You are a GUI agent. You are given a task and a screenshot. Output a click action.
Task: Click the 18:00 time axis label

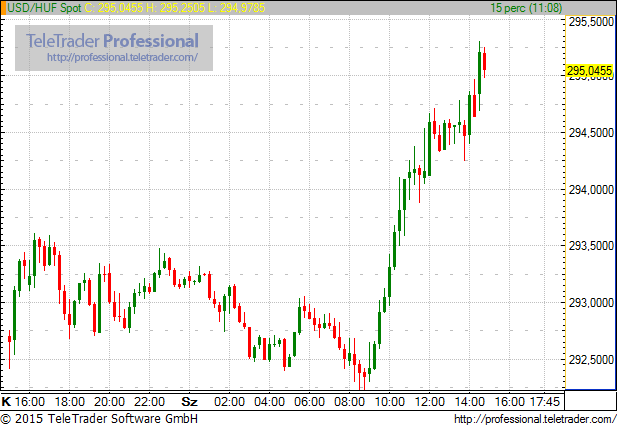pos(70,402)
